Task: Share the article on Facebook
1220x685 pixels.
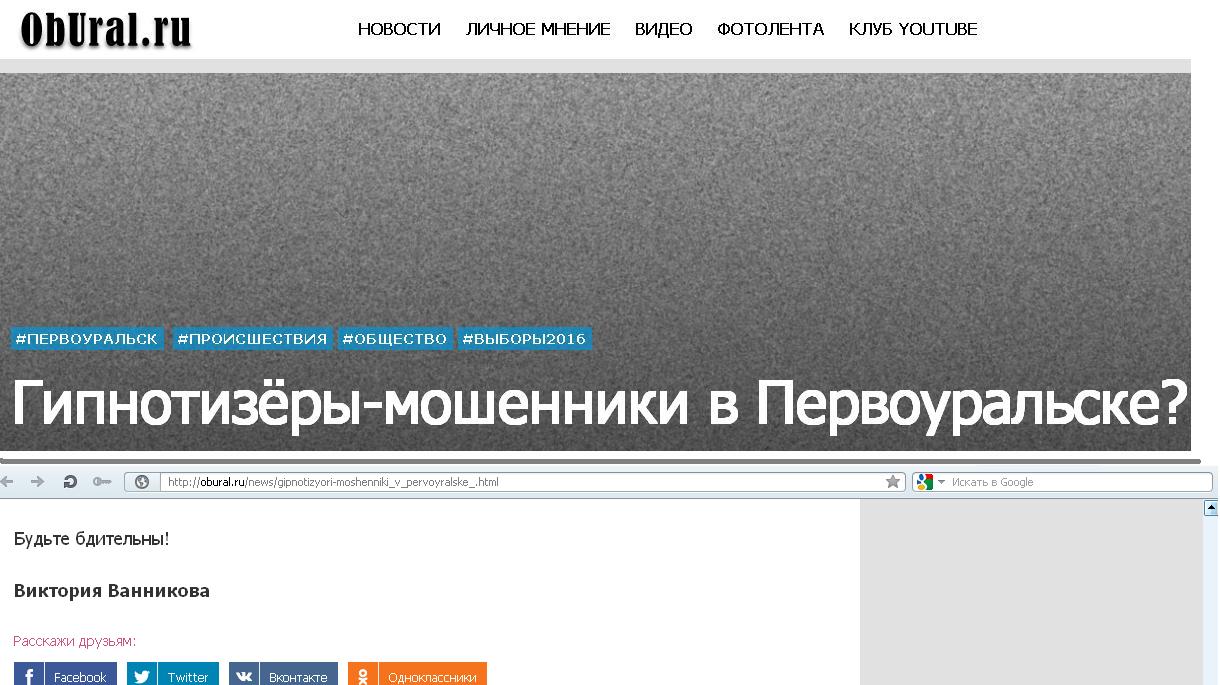Action: click(x=66, y=676)
